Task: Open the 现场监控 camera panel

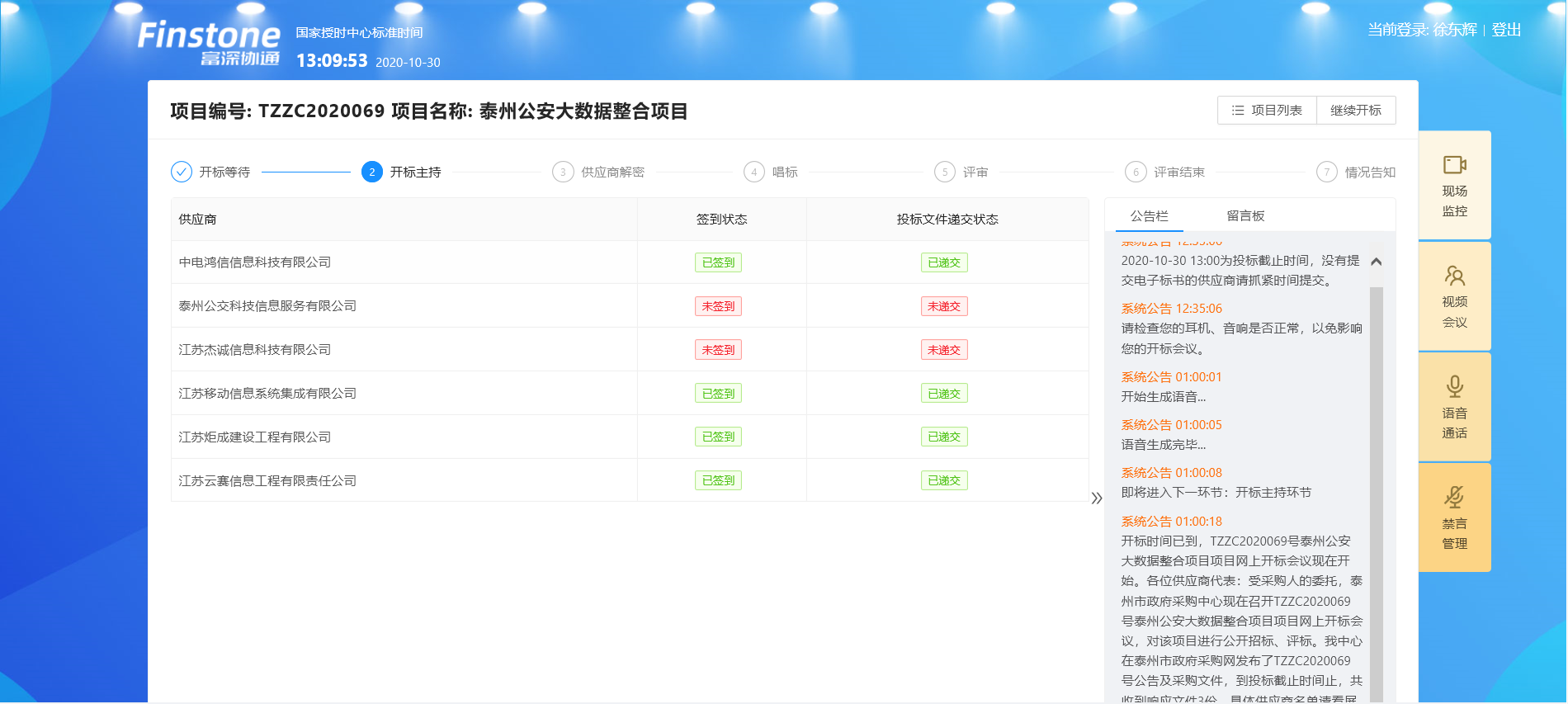Action: pyautogui.click(x=1454, y=186)
